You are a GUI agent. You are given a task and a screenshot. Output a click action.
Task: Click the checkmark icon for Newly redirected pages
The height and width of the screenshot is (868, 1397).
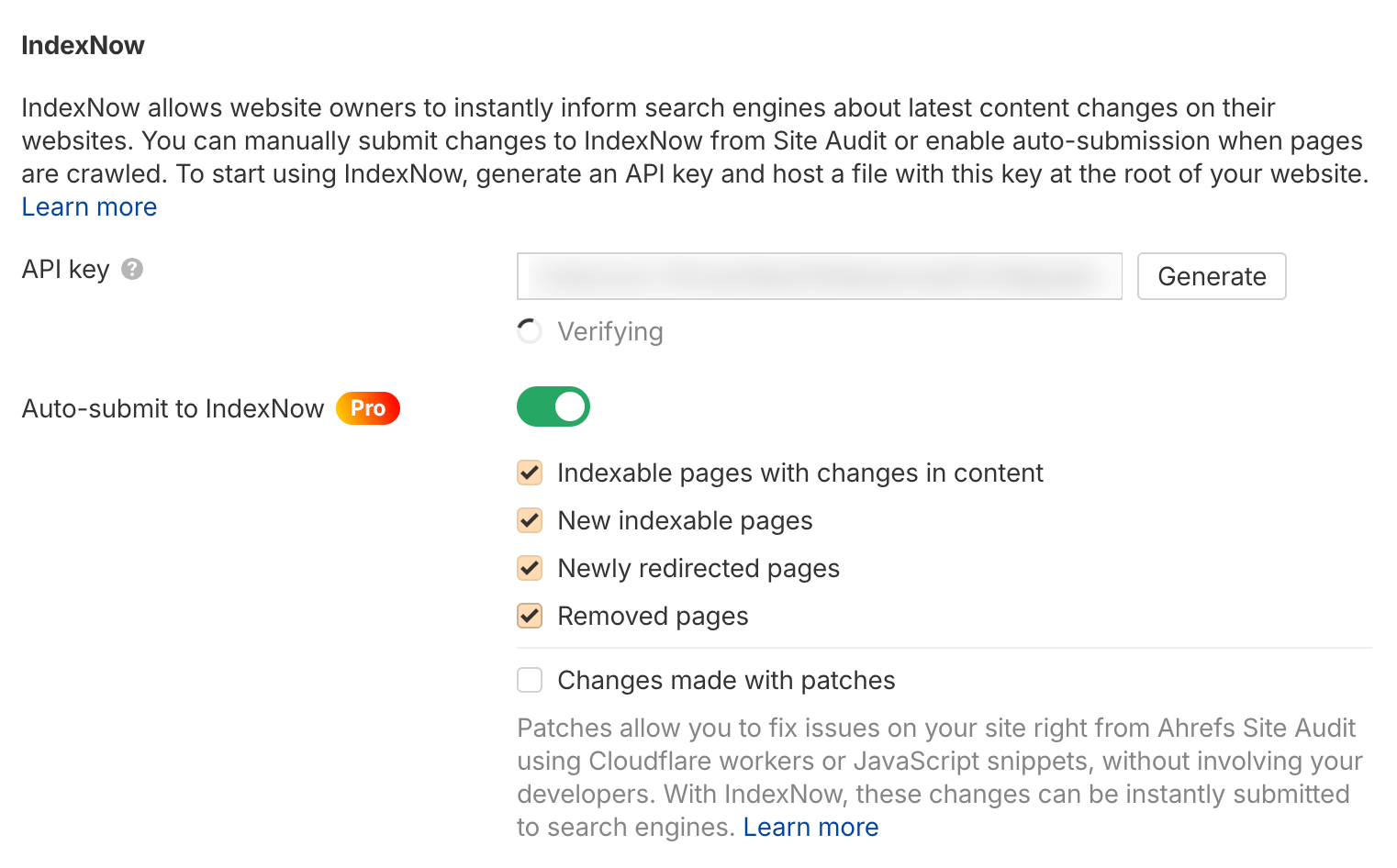pos(530,568)
